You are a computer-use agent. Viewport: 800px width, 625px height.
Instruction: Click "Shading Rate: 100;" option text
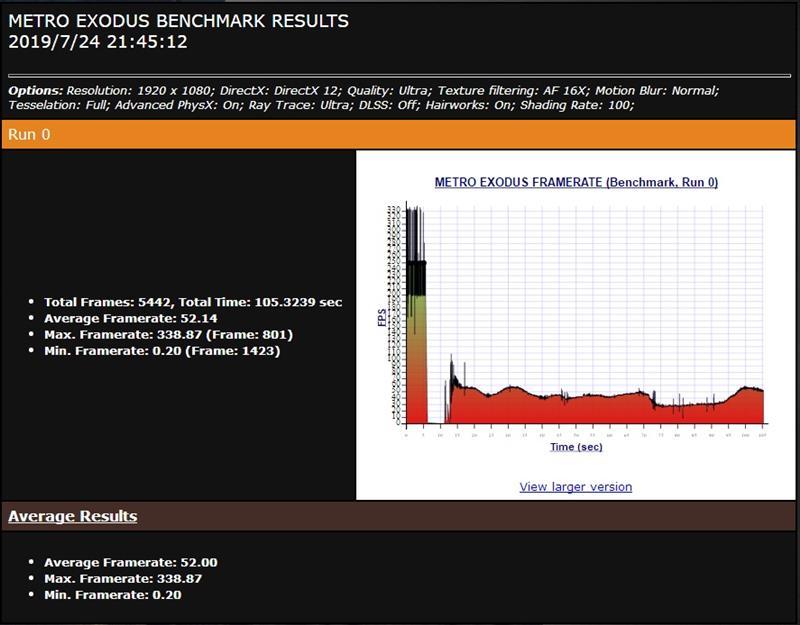coord(577,105)
